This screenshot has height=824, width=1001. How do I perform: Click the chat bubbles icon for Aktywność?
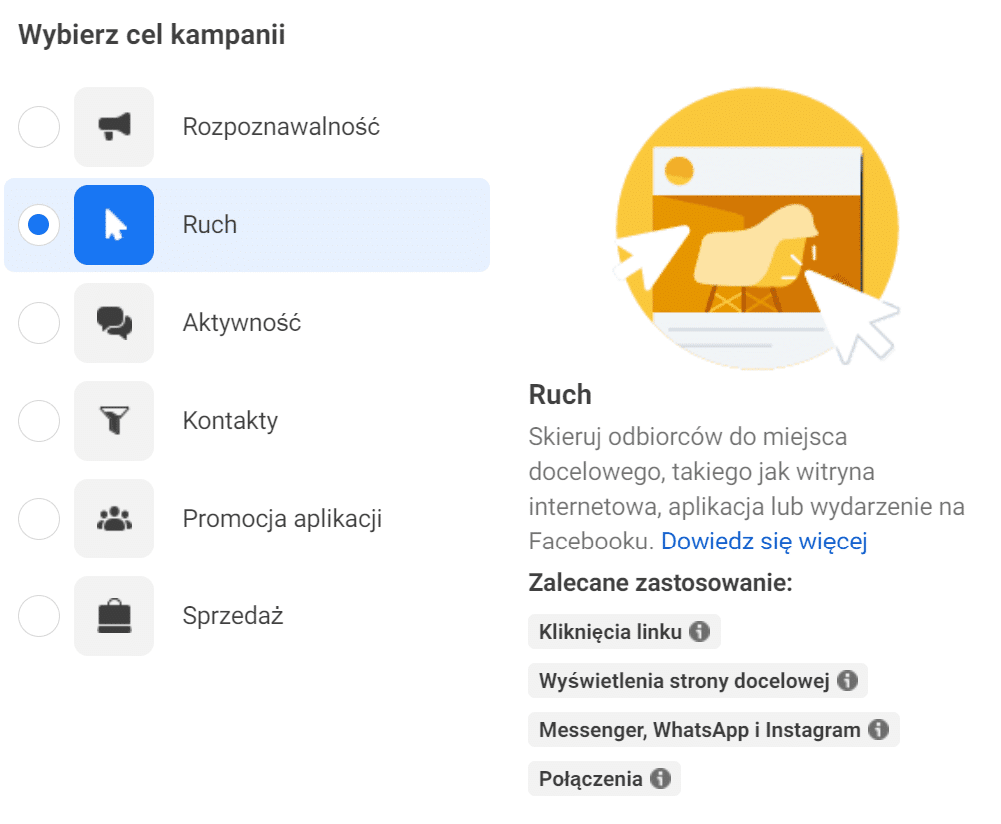(112, 322)
